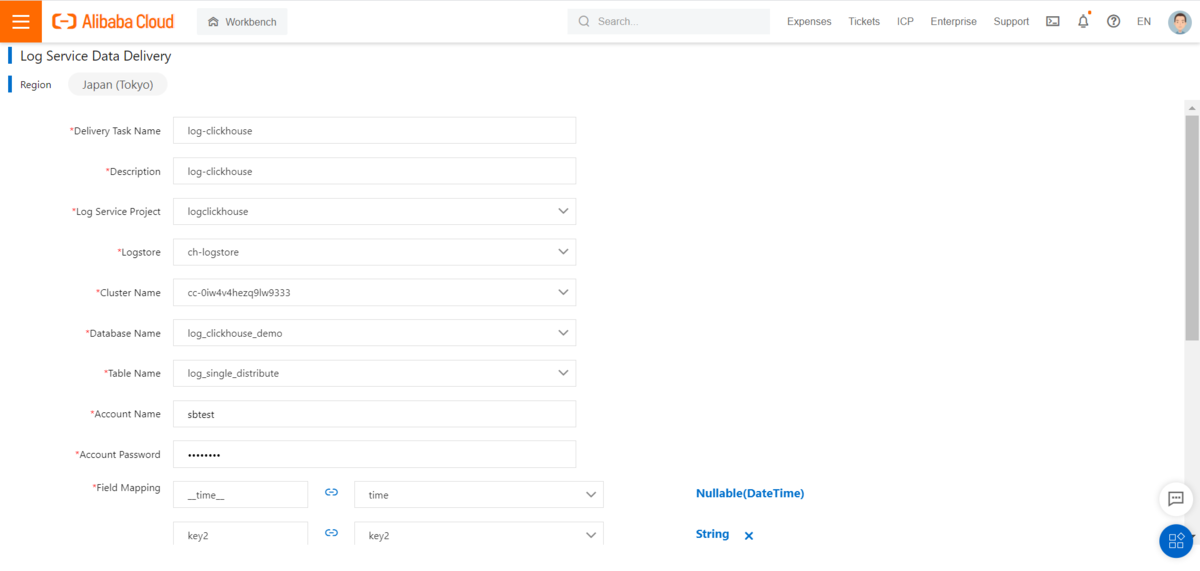Click the search magnifier icon

point(584,21)
